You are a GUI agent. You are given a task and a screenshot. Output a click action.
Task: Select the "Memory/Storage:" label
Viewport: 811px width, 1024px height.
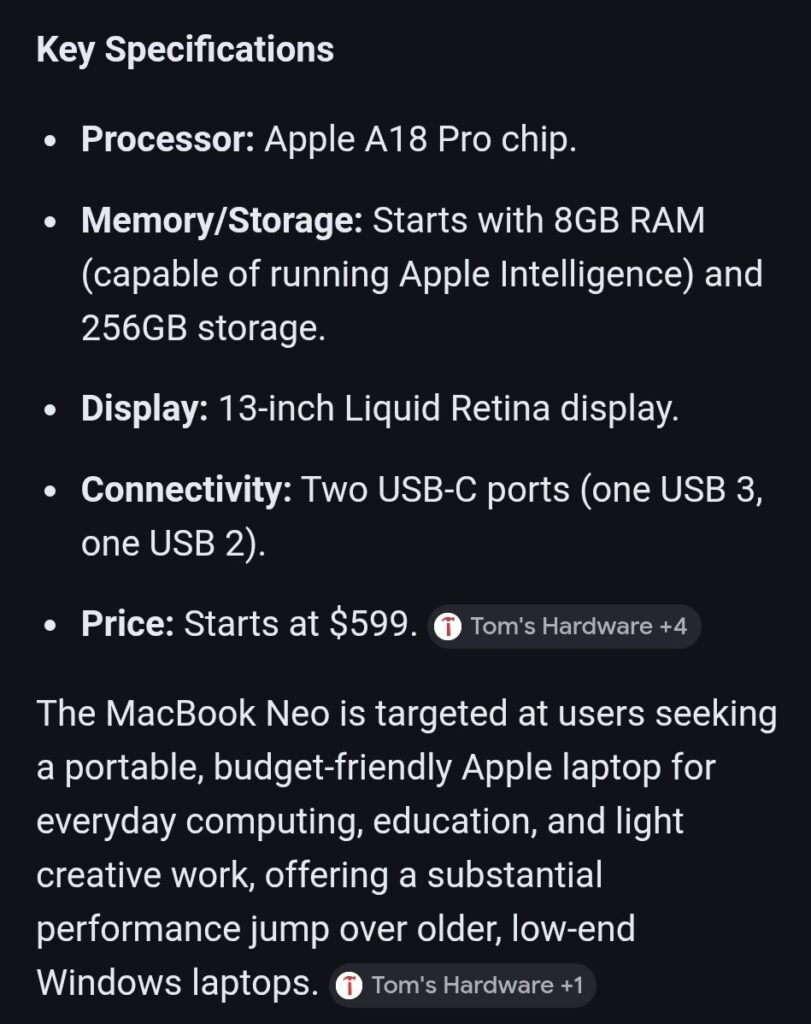coord(221,220)
